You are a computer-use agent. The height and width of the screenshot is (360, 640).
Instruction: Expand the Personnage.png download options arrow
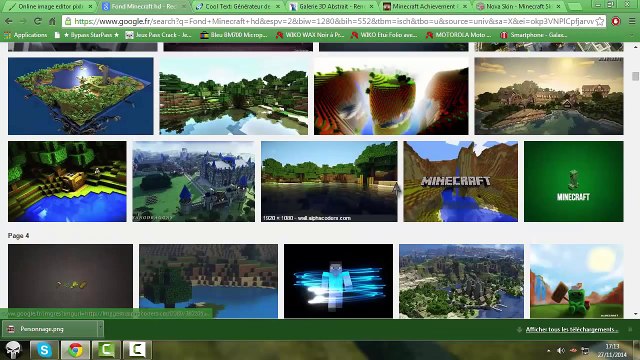(100, 329)
